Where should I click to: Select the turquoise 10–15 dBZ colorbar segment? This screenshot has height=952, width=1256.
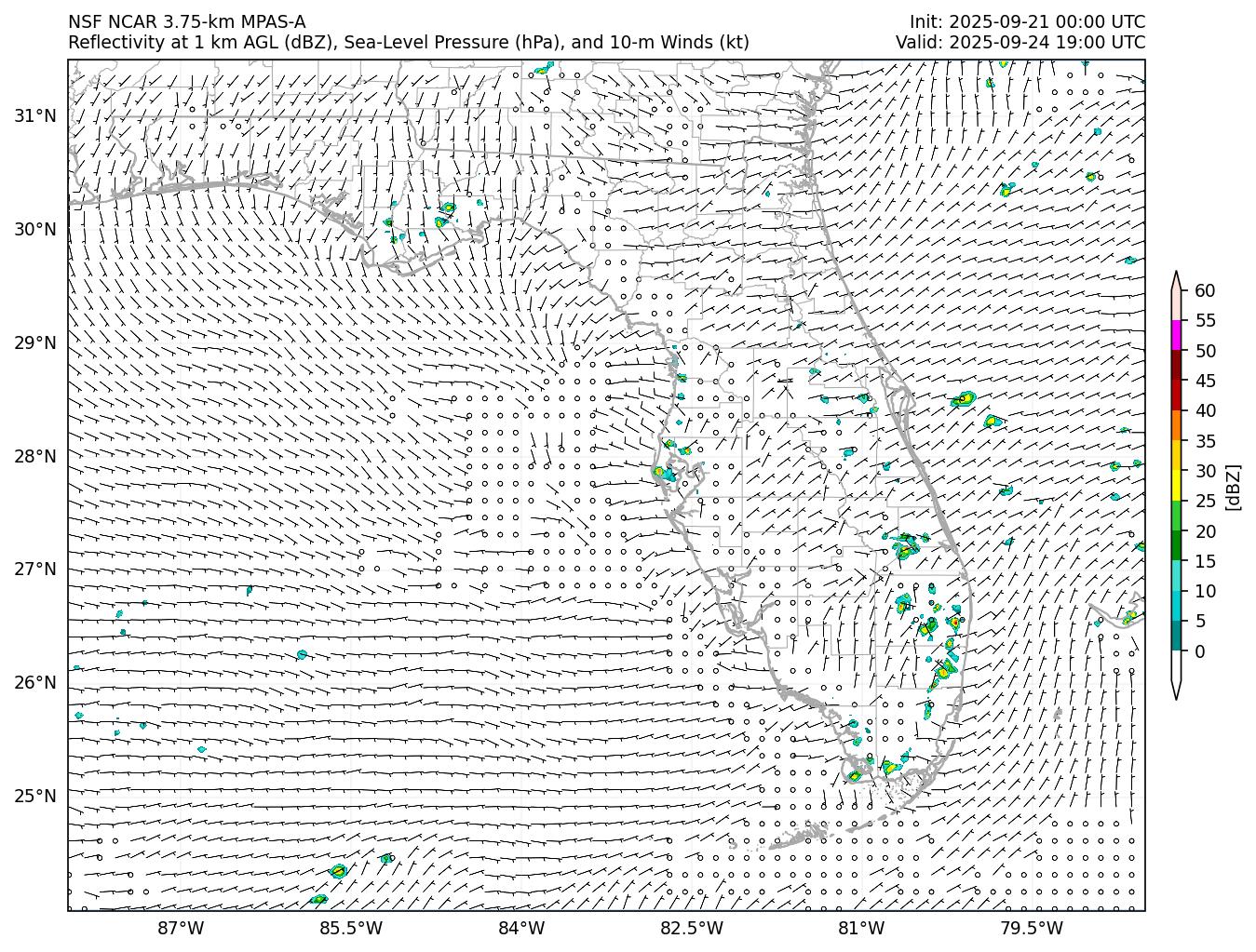click(1176, 575)
